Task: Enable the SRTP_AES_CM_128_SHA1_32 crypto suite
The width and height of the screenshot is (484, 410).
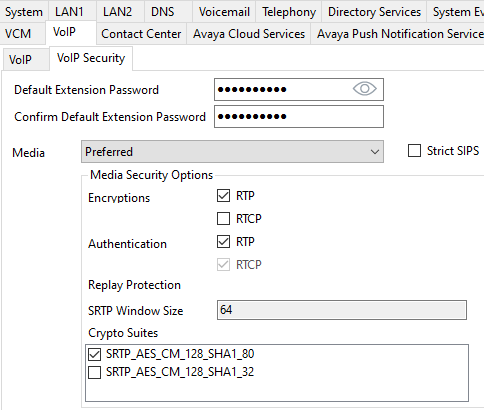Action: pyautogui.click(x=94, y=372)
